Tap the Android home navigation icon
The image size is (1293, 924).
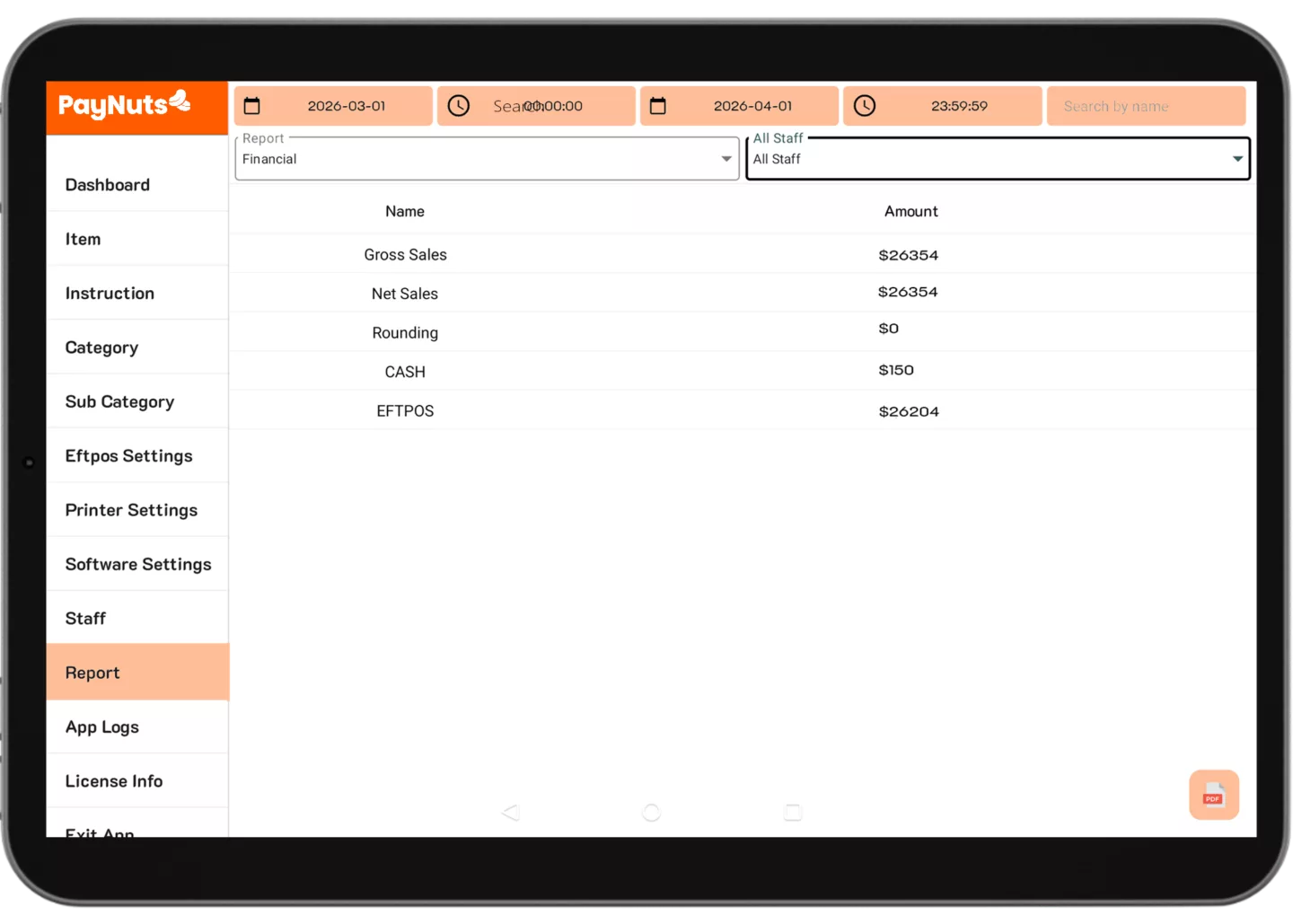tap(651, 811)
